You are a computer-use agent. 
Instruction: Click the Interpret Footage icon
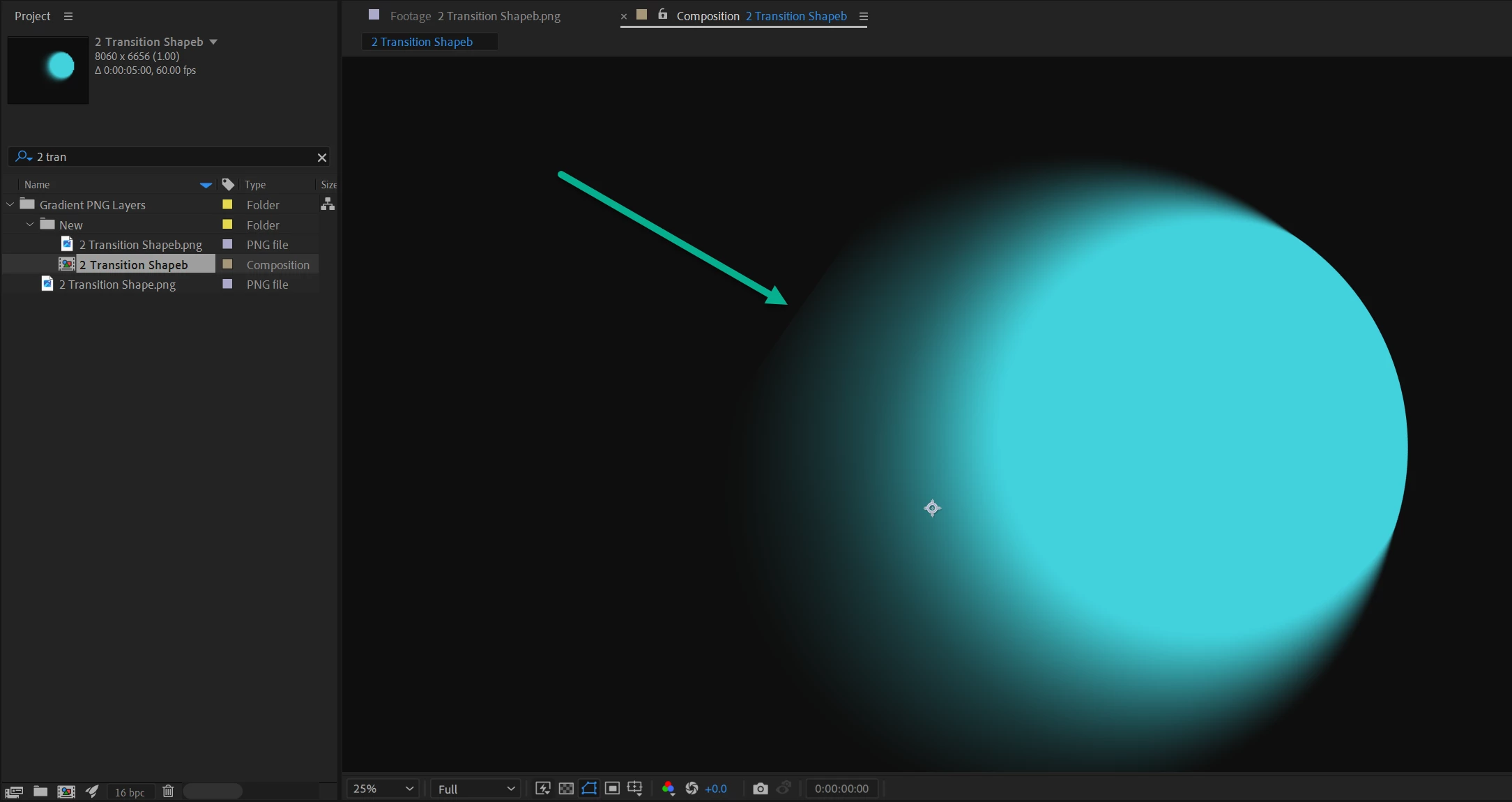tap(14, 792)
